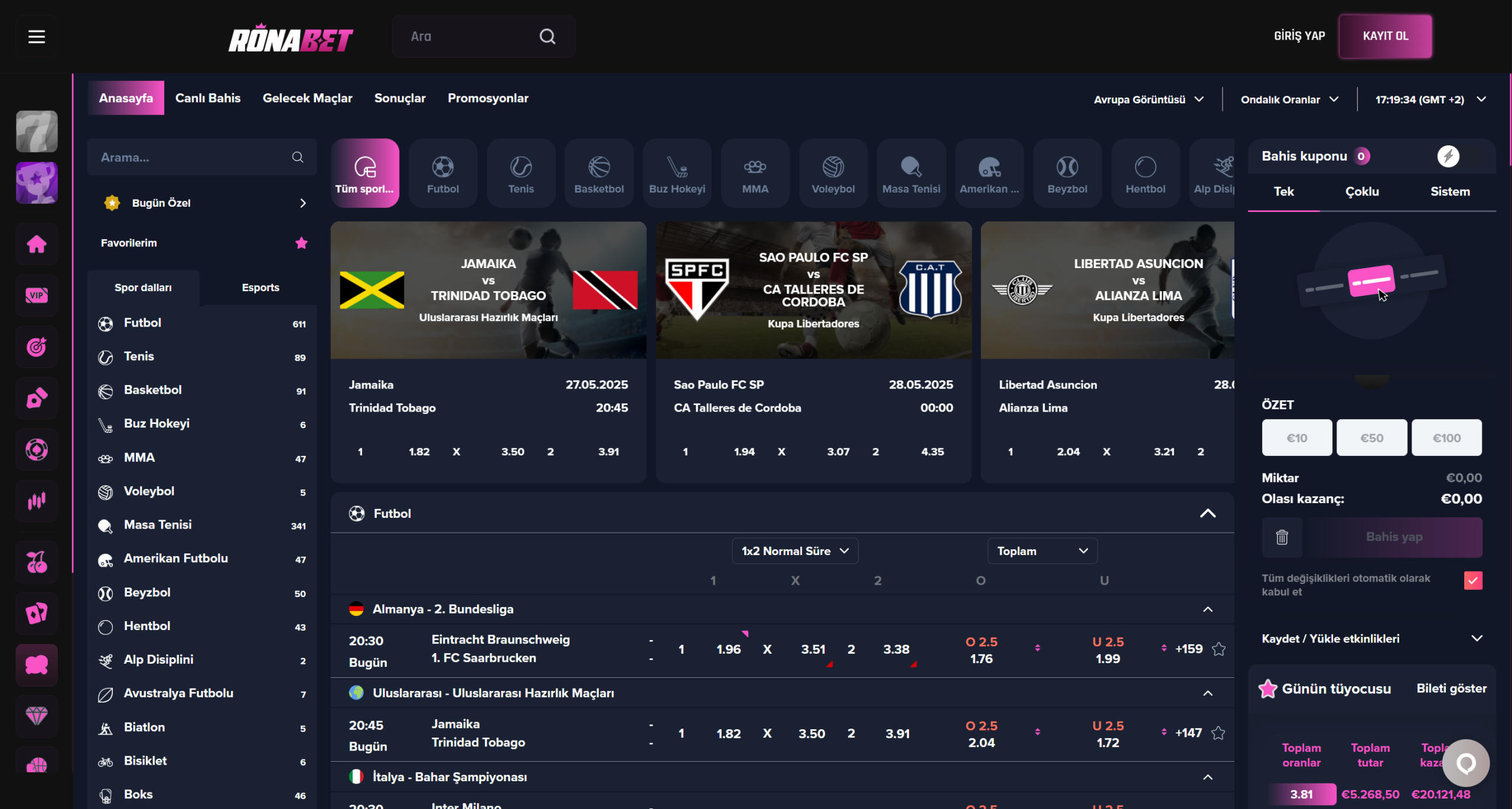The width and height of the screenshot is (1512, 809).
Task: Select O 2.5 at 1.76
Action: [981, 650]
